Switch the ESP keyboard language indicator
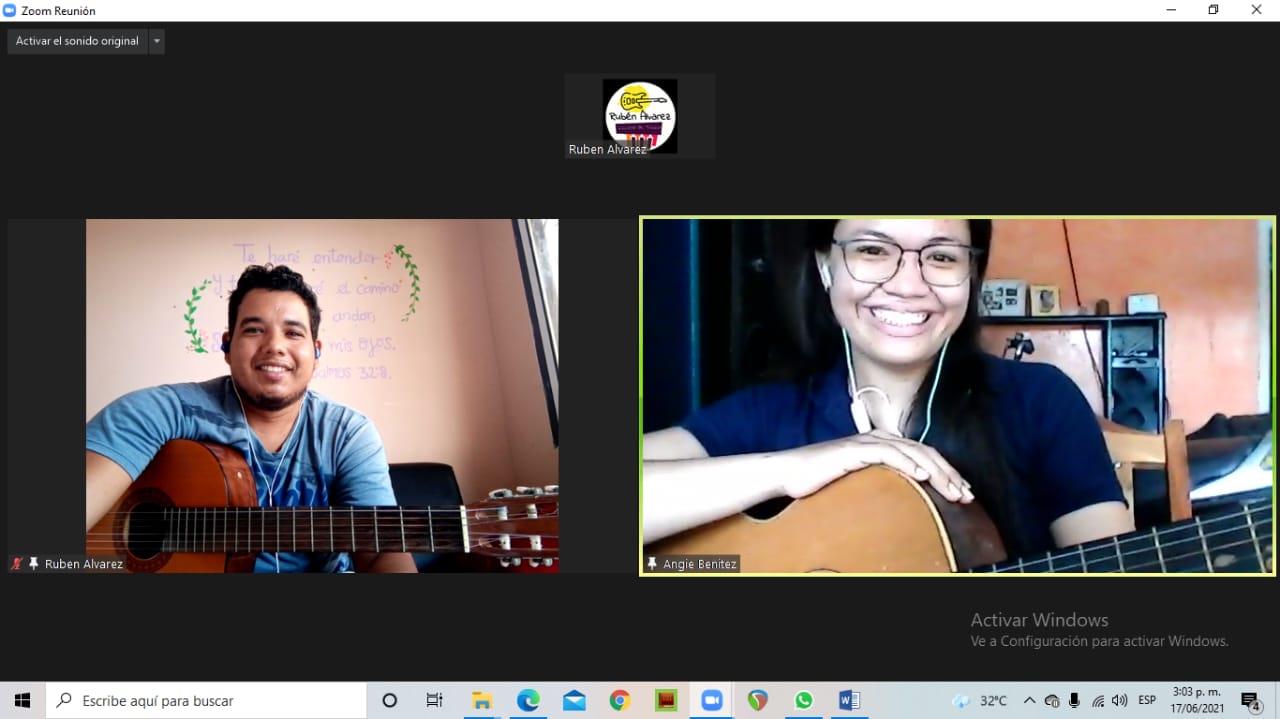The image size is (1280, 719). coord(1147,700)
